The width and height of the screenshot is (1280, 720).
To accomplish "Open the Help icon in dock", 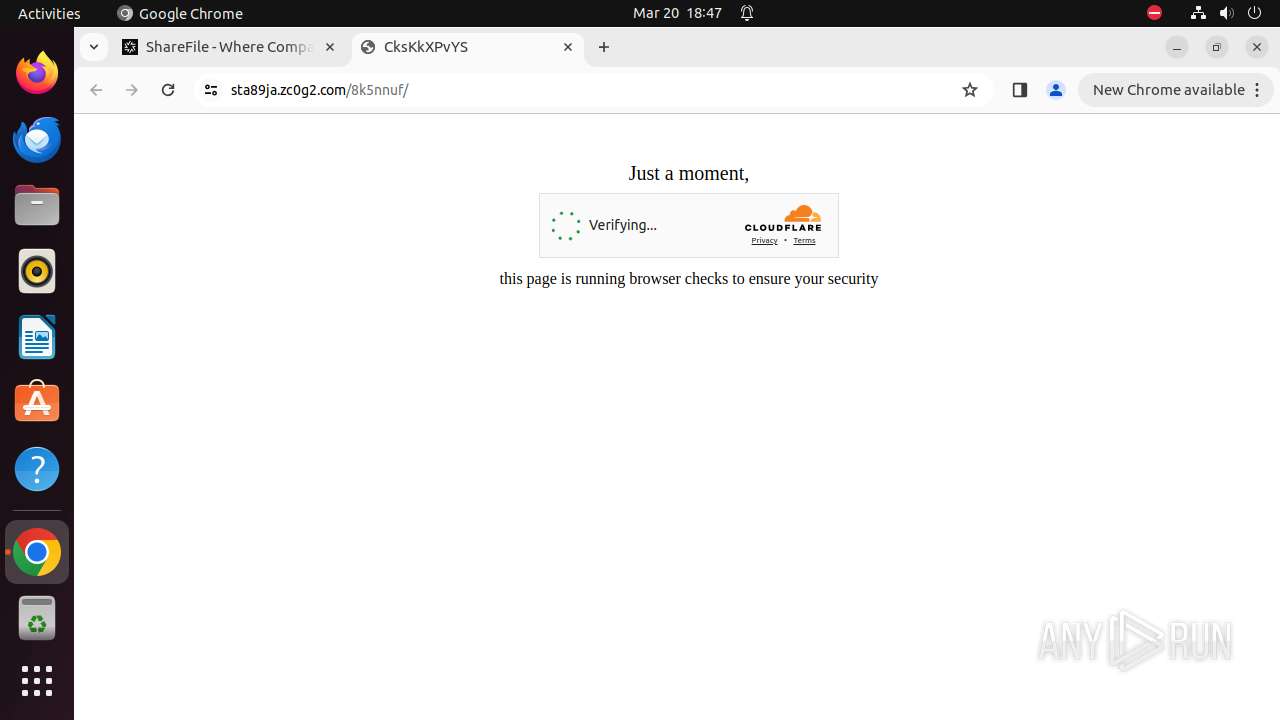I will point(37,469).
